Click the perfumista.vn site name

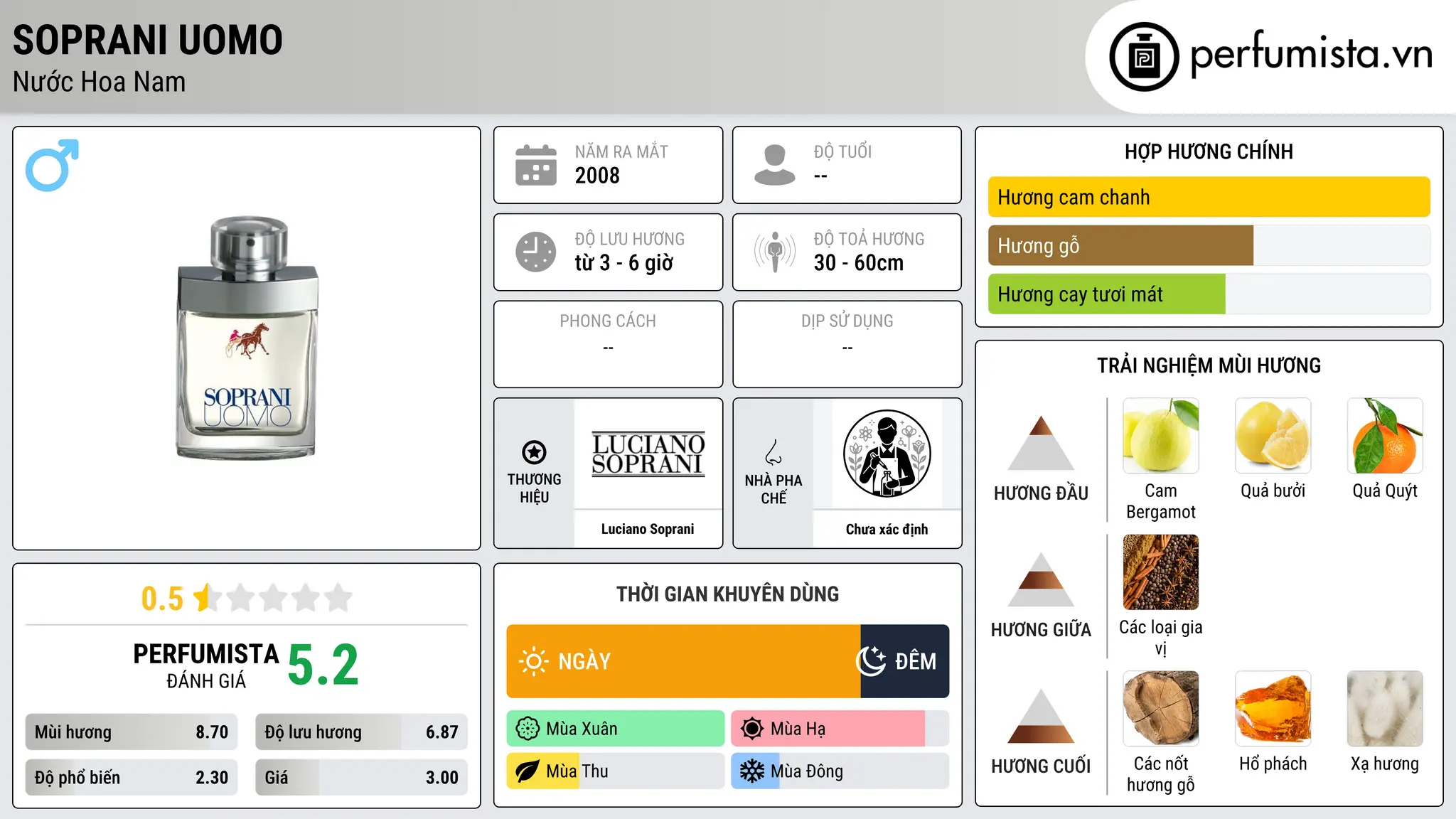(1312, 54)
